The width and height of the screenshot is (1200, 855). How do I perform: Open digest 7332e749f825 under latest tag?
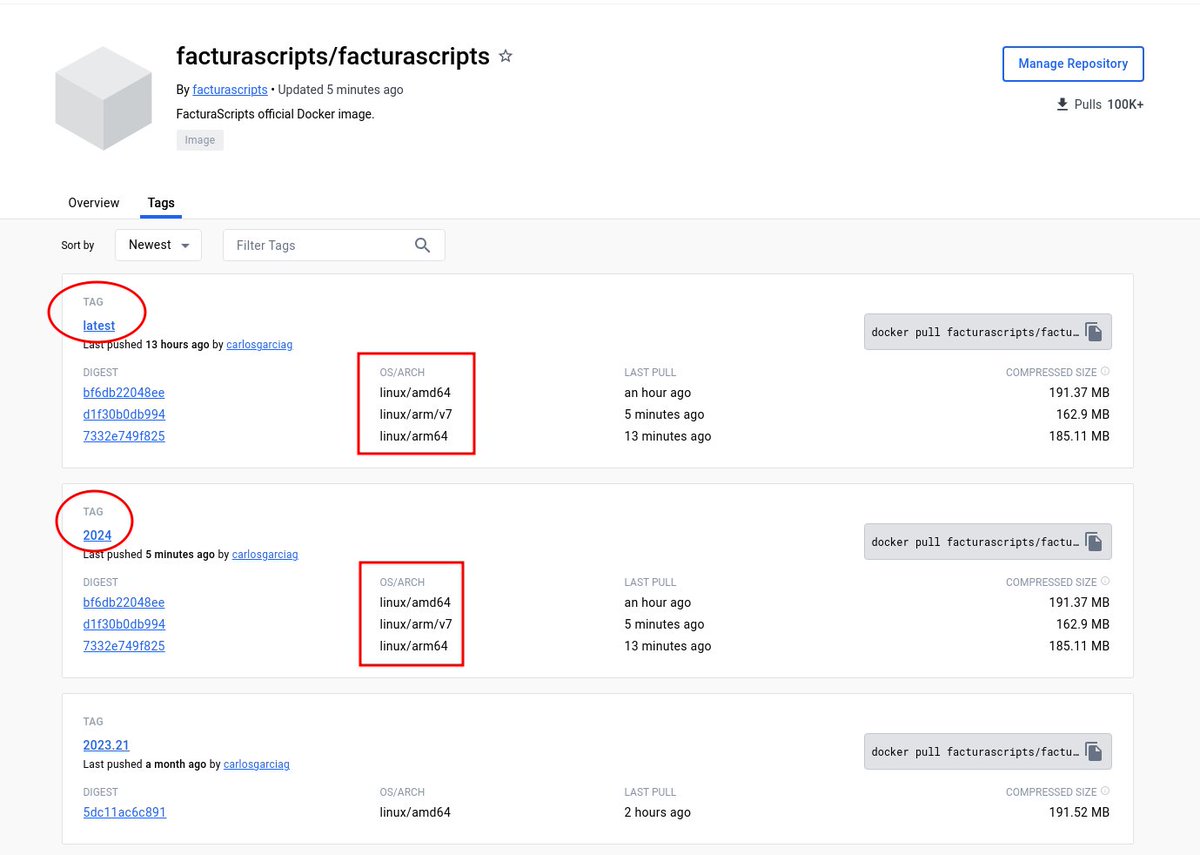pyautogui.click(x=124, y=437)
